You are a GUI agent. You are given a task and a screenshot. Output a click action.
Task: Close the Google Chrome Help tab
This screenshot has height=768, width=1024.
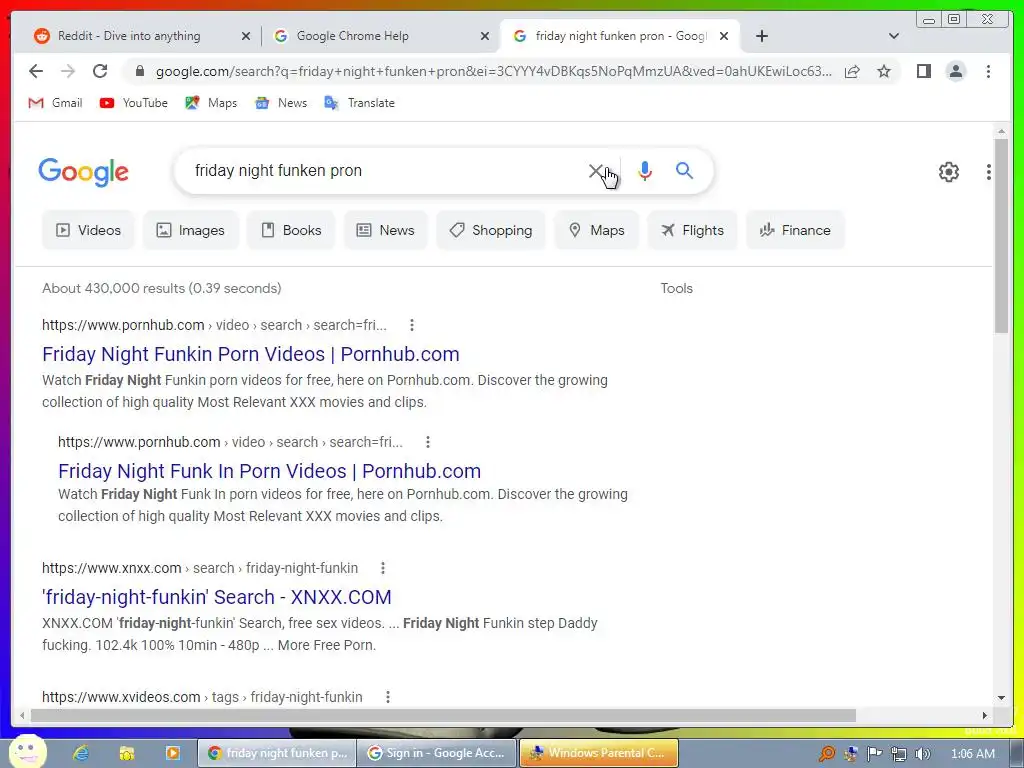485,36
